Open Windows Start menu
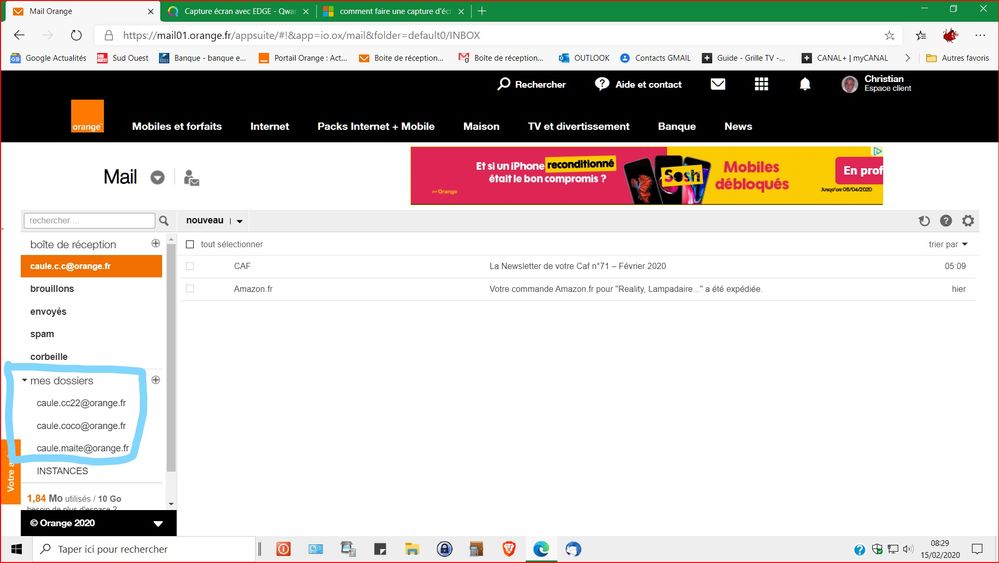This screenshot has width=999, height=563. 17,549
